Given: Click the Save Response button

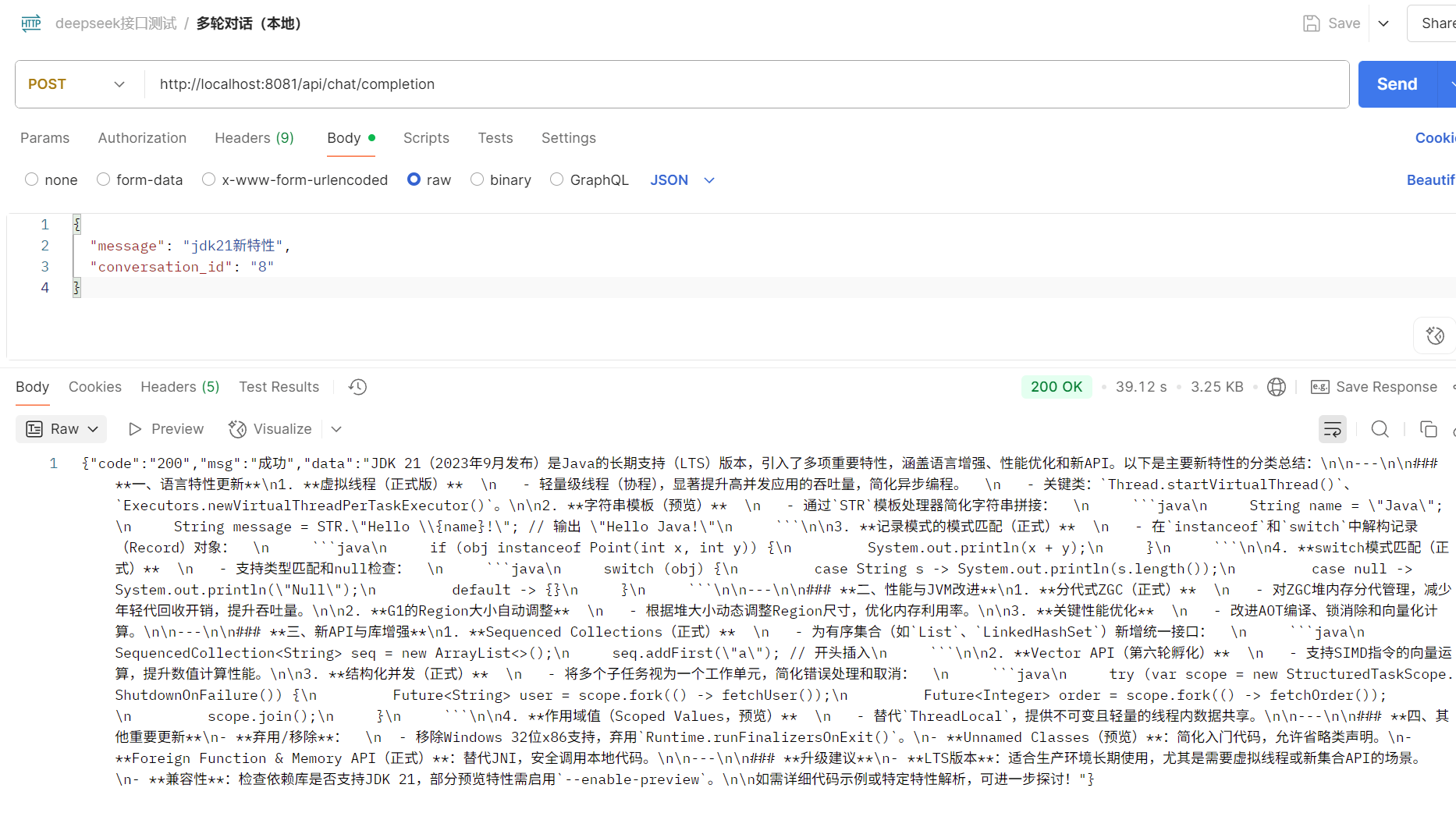Looking at the screenshot, I should [1374, 387].
